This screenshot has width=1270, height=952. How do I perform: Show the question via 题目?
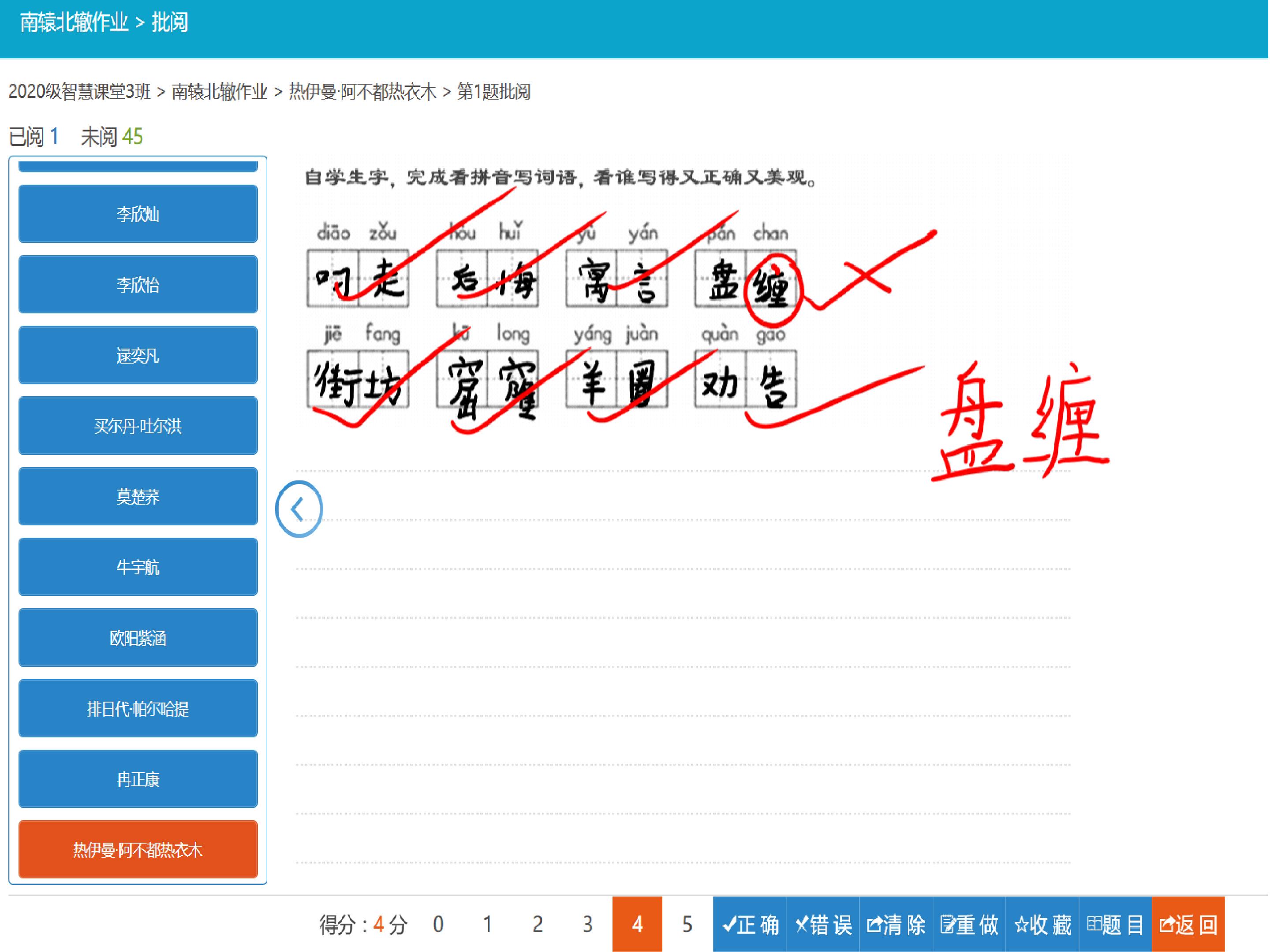(x=1116, y=925)
